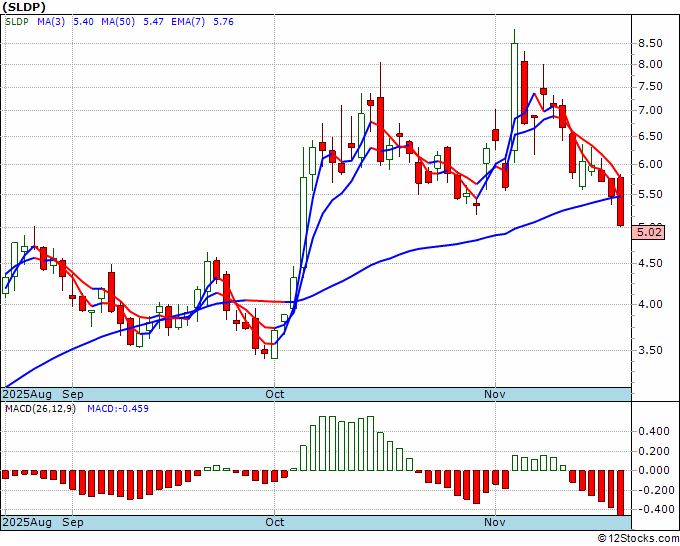Click the 0.000 MACD axis label
Screen dimensions: 680x546
654,471
